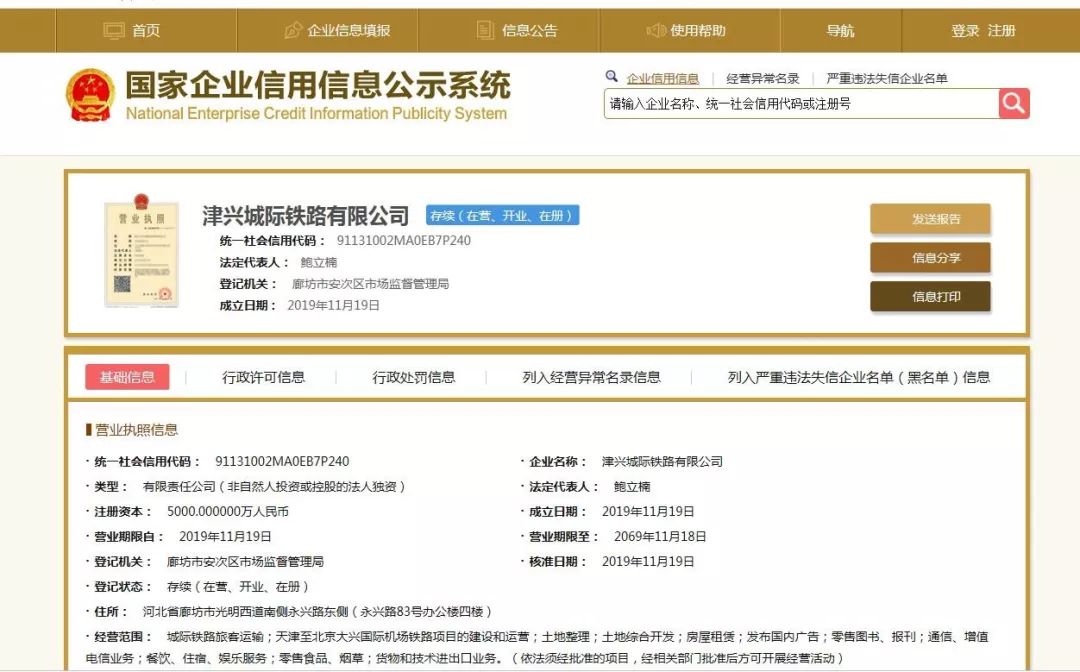Open the 导航 navigation item
Screen dimensions: 1080x672
pos(840,31)
